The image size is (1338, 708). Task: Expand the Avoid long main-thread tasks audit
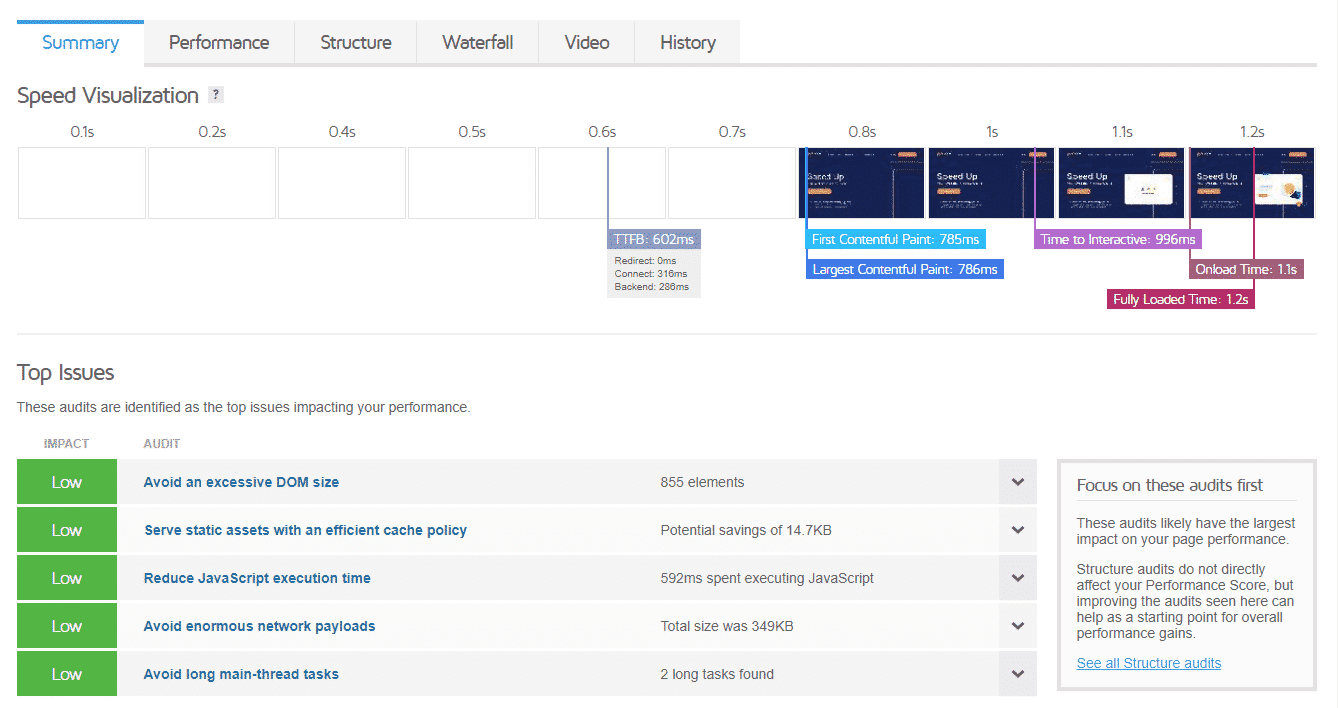[1017, 673]
